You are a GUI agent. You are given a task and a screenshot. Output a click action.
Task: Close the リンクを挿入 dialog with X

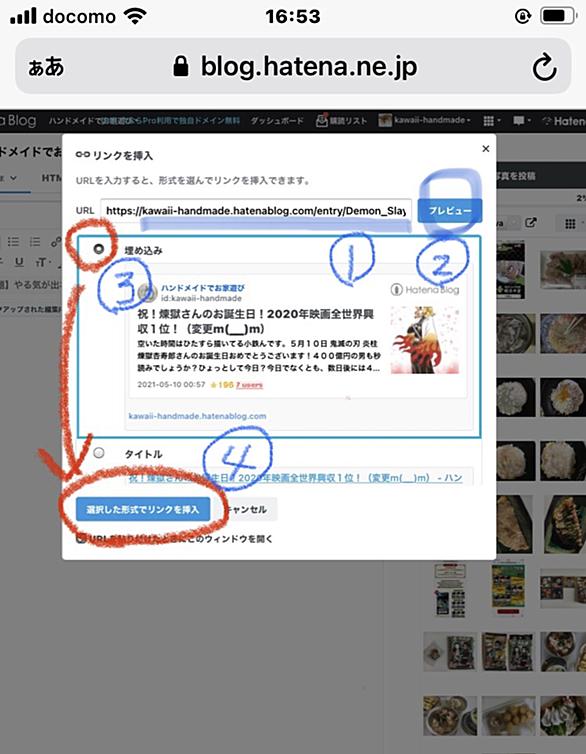[486, 149]
